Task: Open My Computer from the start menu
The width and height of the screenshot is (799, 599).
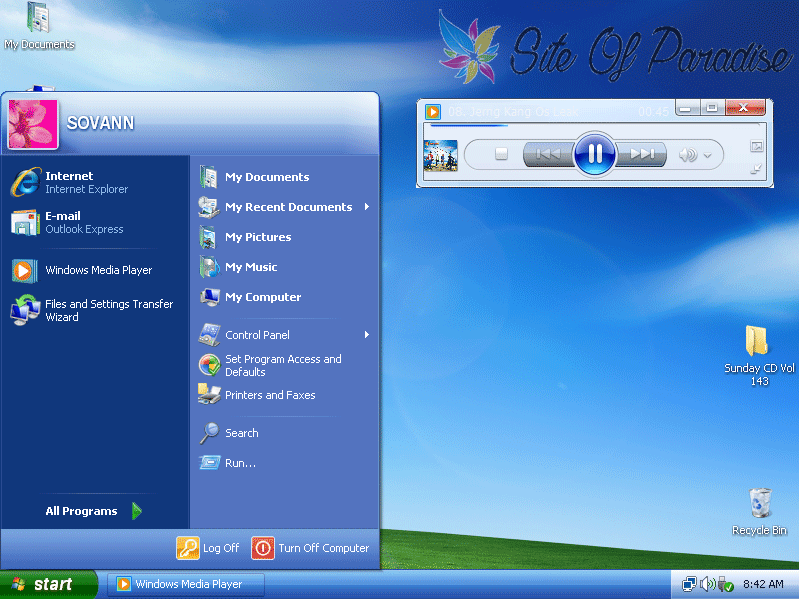Action: coord(285,297)
